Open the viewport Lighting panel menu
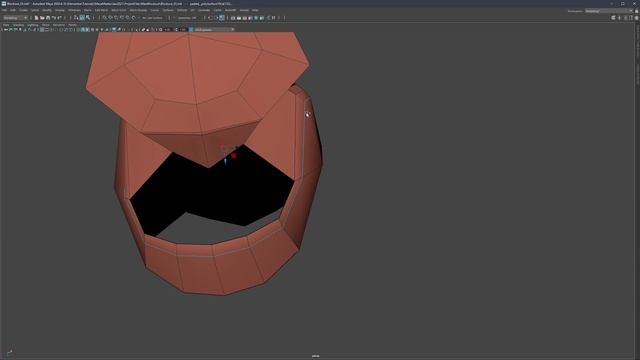 tap(33, 25)
